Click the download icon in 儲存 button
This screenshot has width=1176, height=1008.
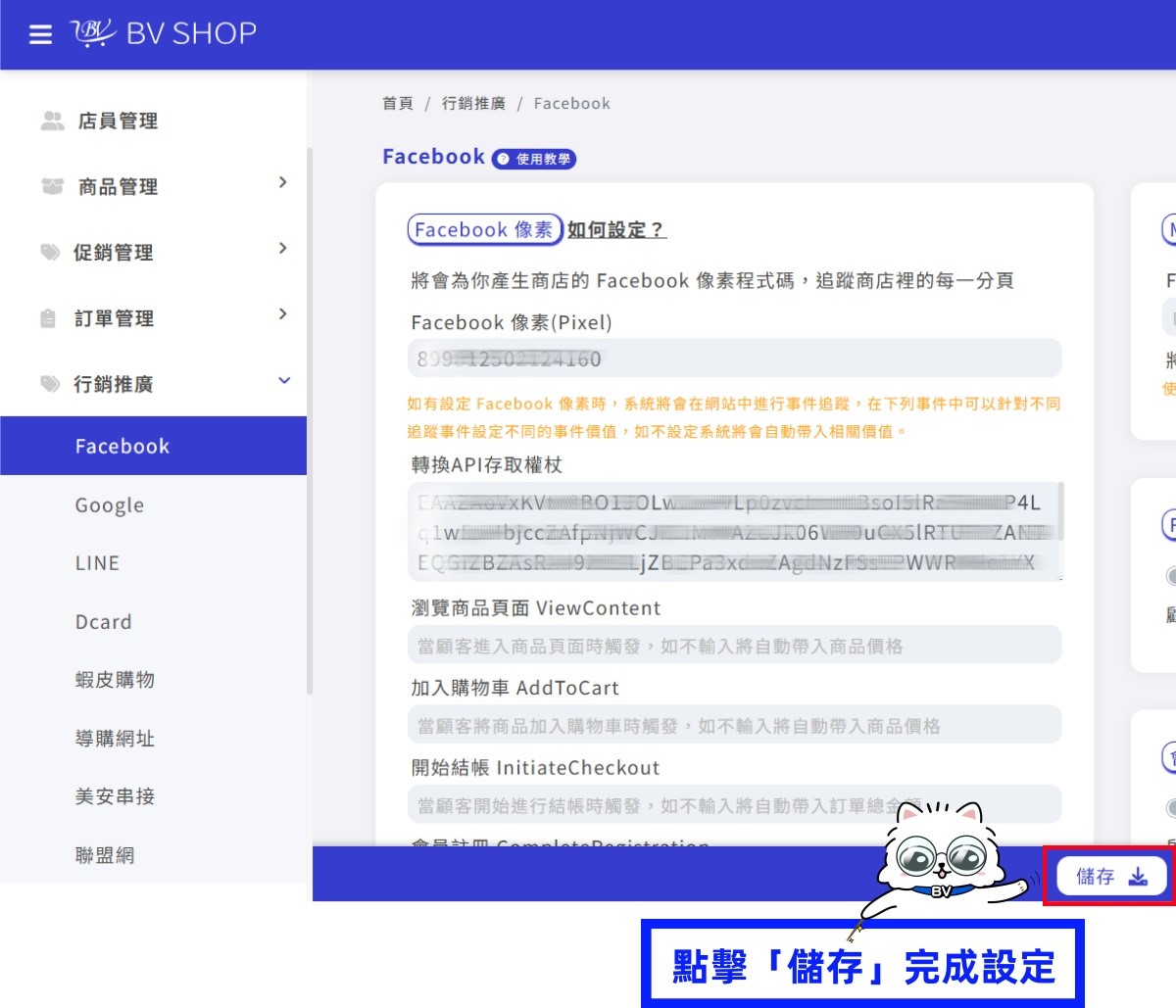1138,877
